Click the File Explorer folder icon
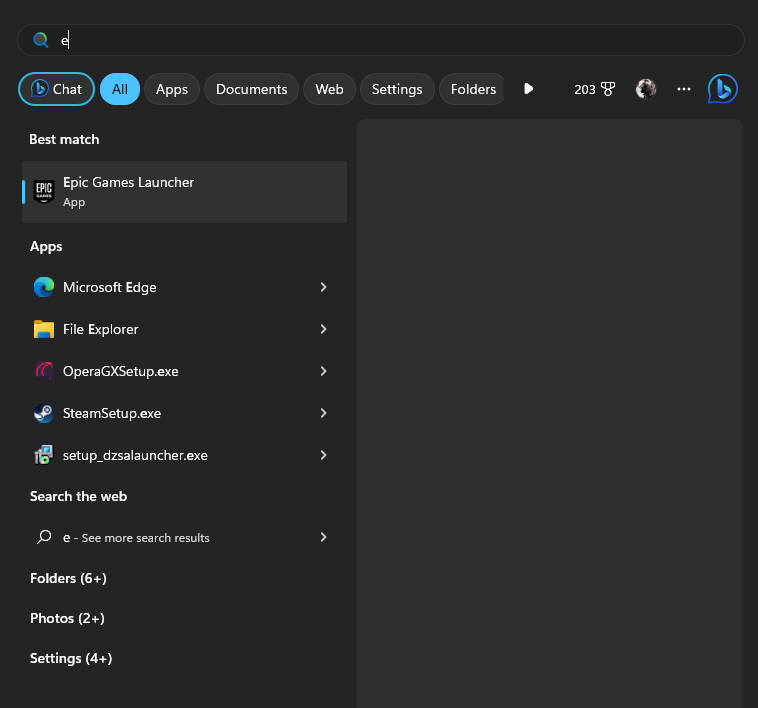Image resolution: width=758 pixels, height=708 pixels. 44,329
